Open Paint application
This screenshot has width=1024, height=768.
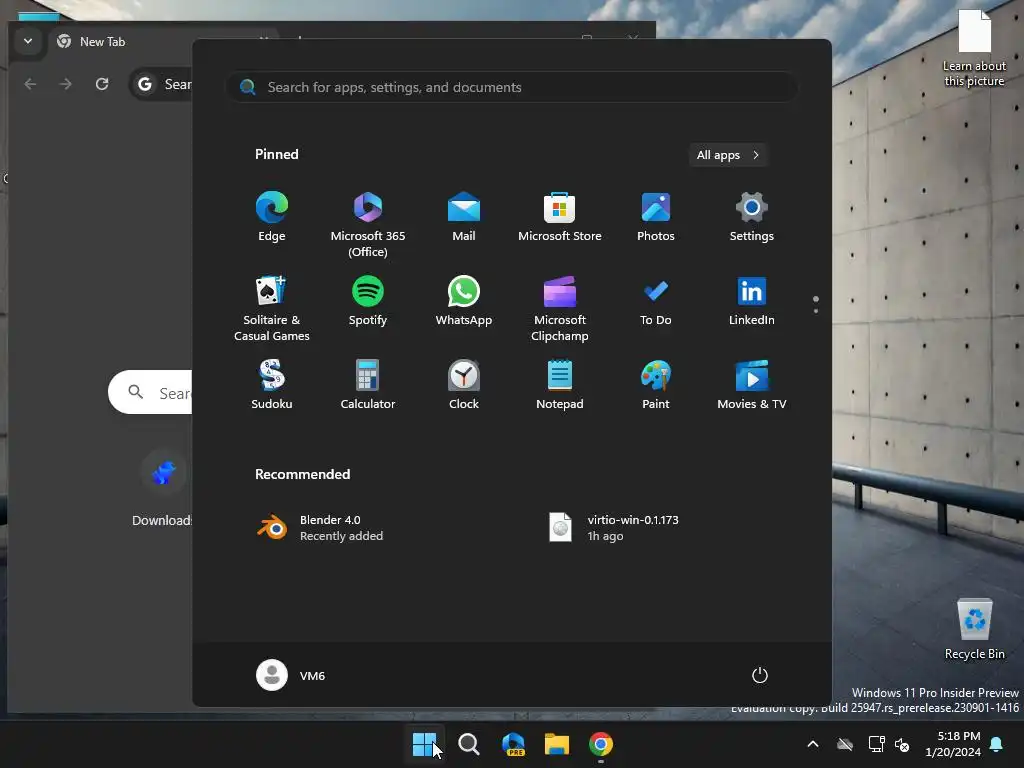(656, 385)
